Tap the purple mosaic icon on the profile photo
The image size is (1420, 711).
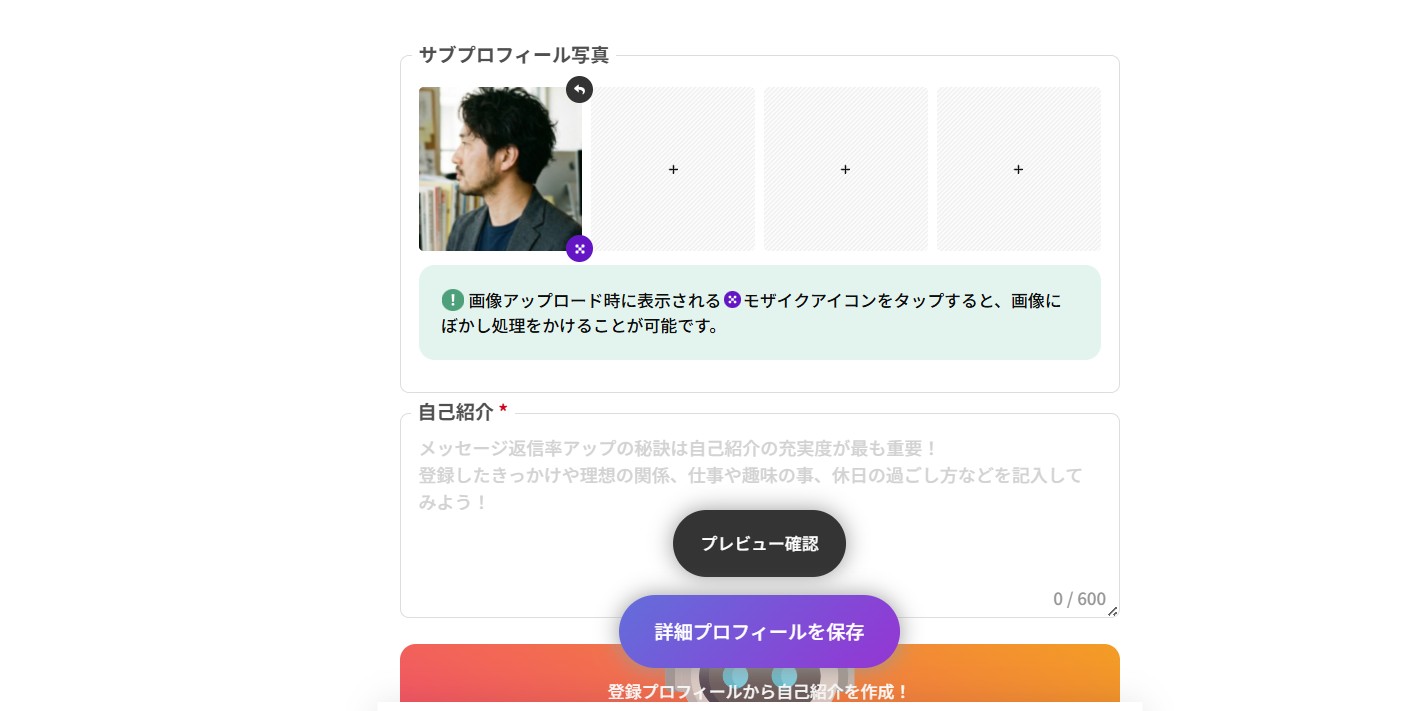(579, 248)
